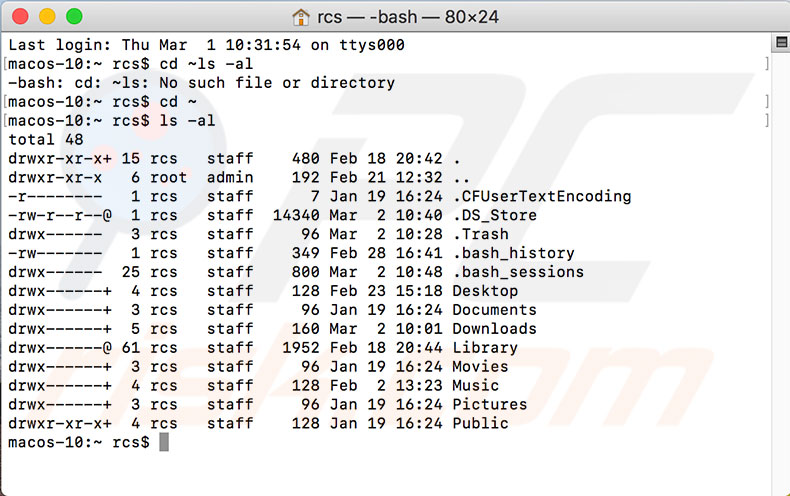Click the 'Feb 2 13:23' date for Music
790x496 pixels.
386,385
